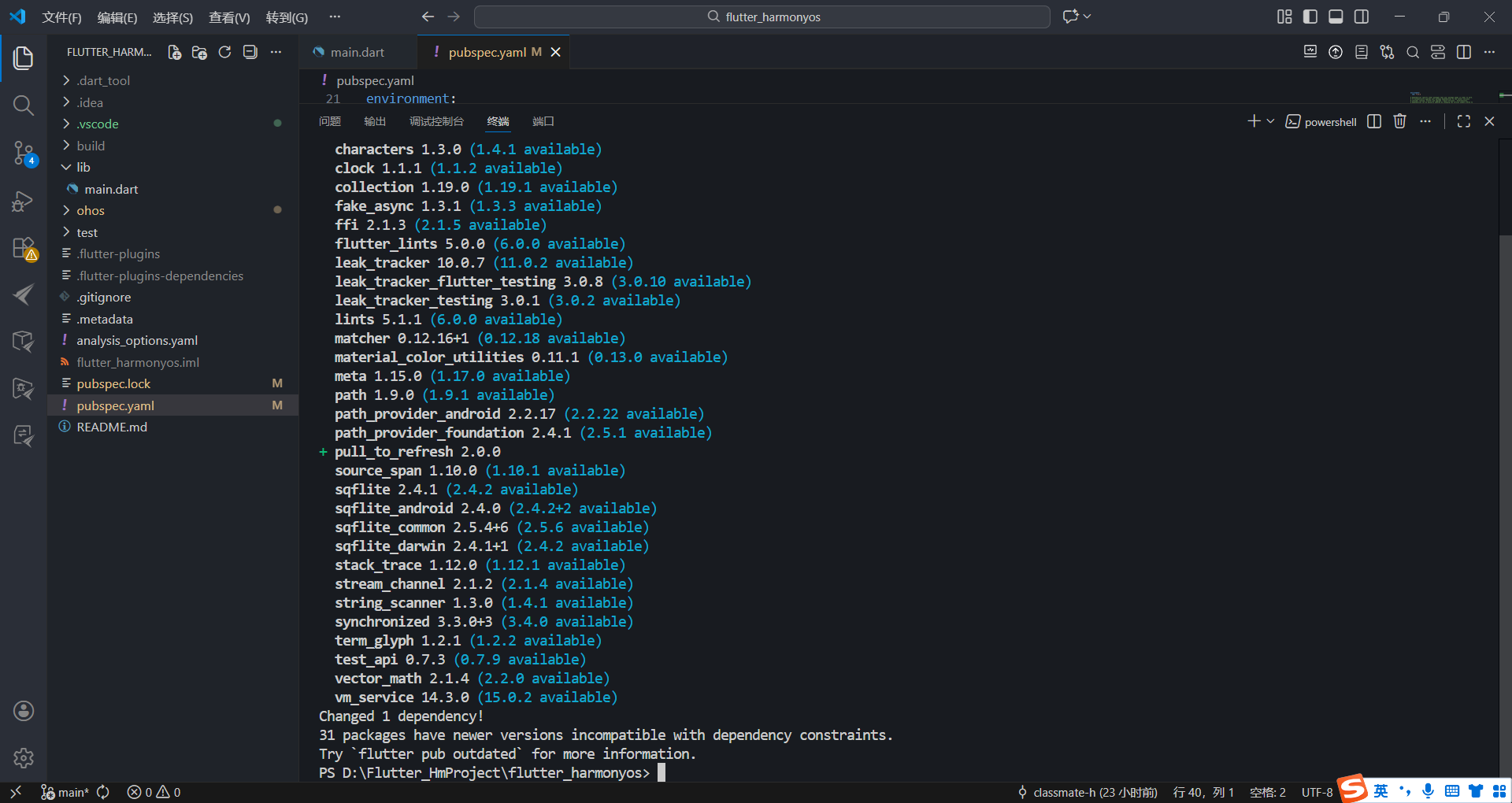1512x803 pixels.
Task: Open the 编辑(E) menu
Action: pos(117,17)
